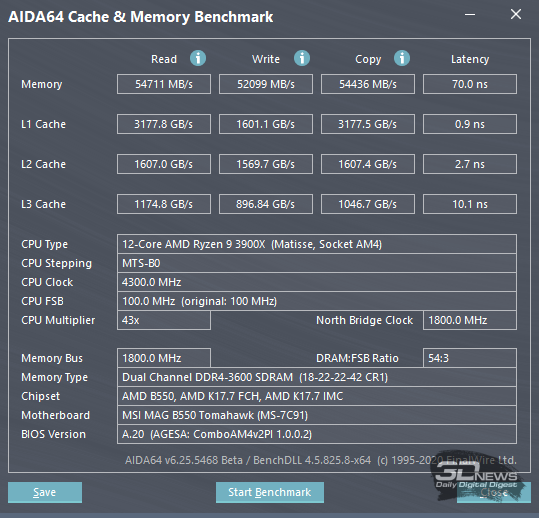Click the Read info icon
Image resolution: width=539 pixels, height=518 pixels.
point(198,58)
